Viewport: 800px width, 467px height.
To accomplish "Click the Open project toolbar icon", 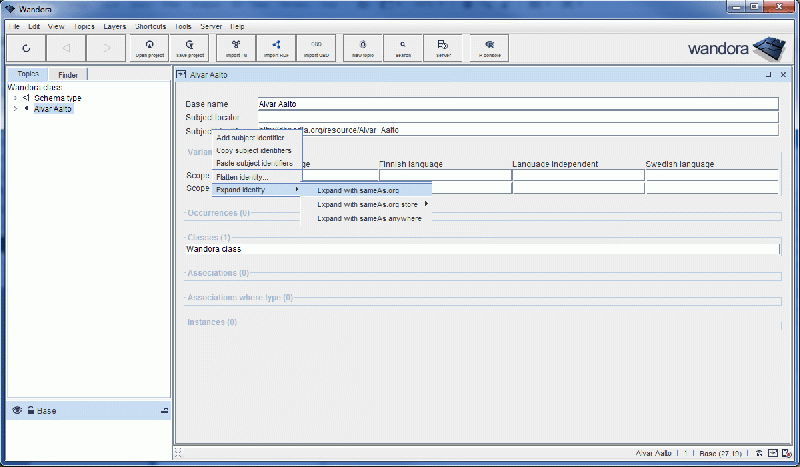I will (149, 47).
